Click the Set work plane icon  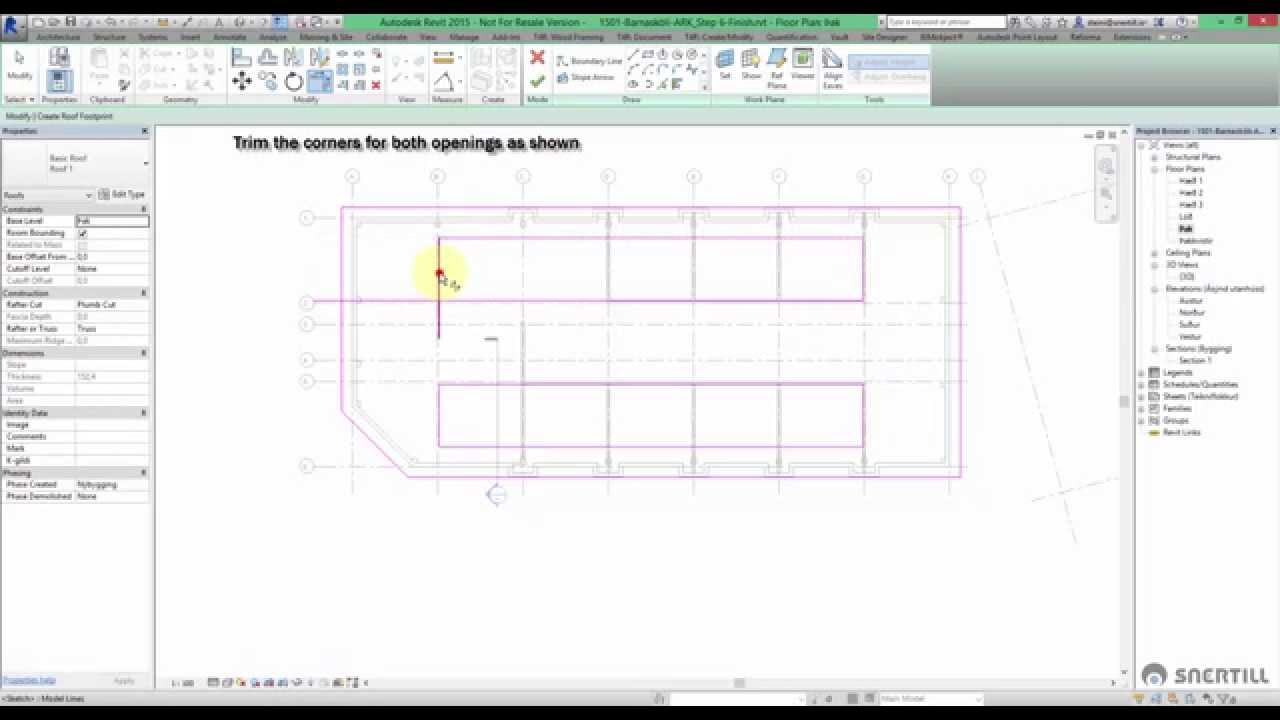(x=725, y=64)
